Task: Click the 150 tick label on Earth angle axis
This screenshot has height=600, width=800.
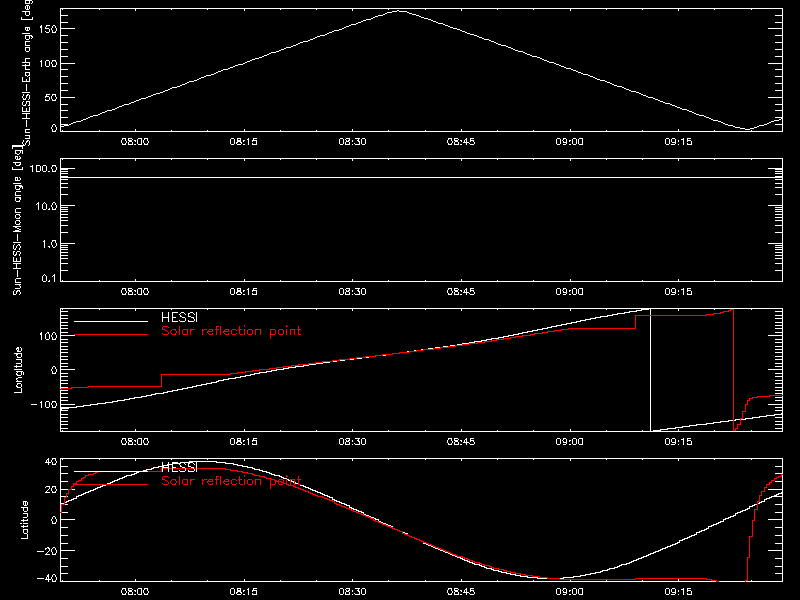Action: 48,29
